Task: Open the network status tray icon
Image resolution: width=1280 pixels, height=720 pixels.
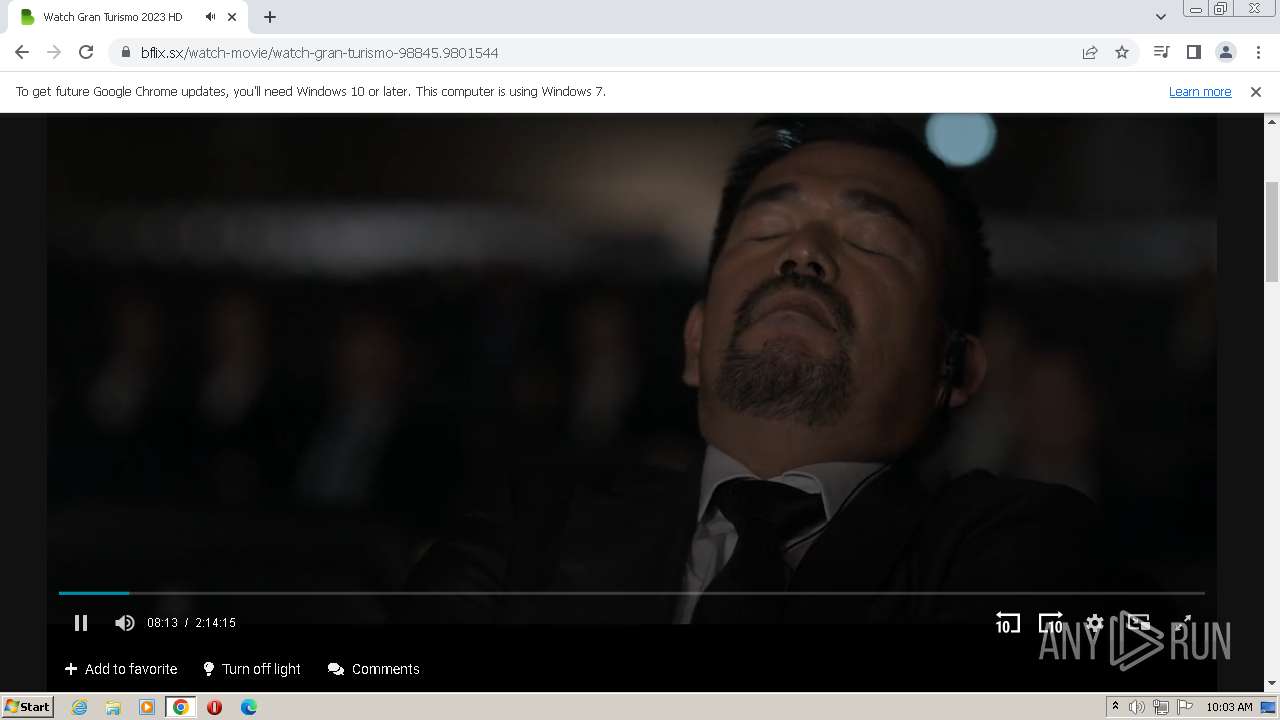Action: (x=1161, y=707)
